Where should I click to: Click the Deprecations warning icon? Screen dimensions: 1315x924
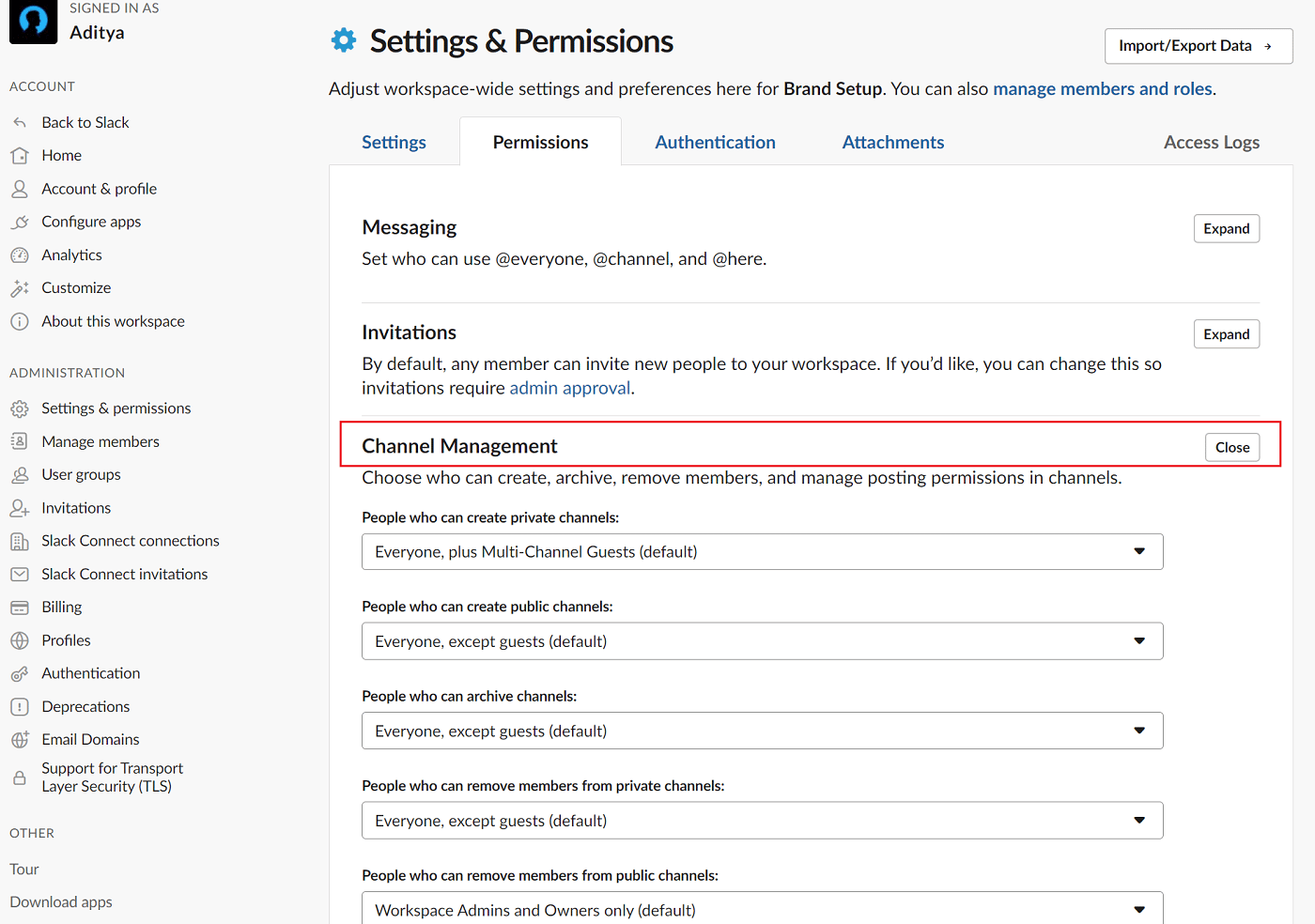20,707
